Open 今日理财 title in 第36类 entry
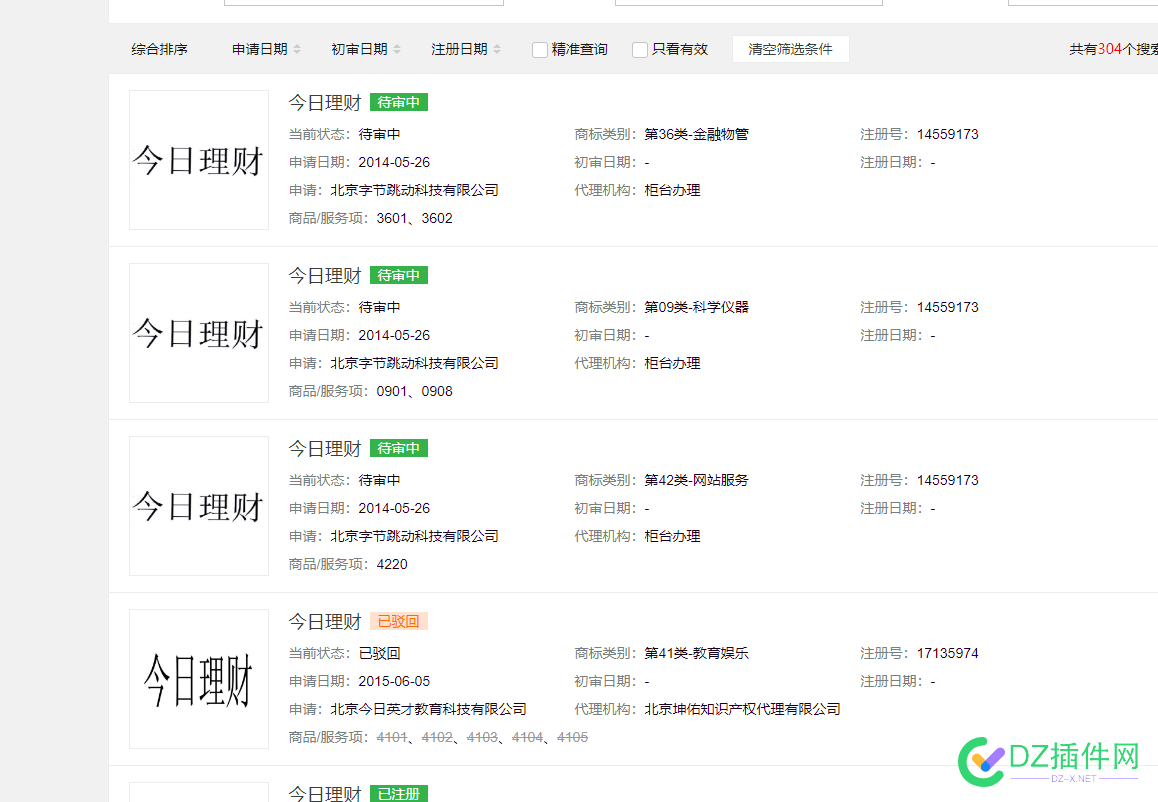The width and height of the screenshot is (1158, 802). [325, 103]
